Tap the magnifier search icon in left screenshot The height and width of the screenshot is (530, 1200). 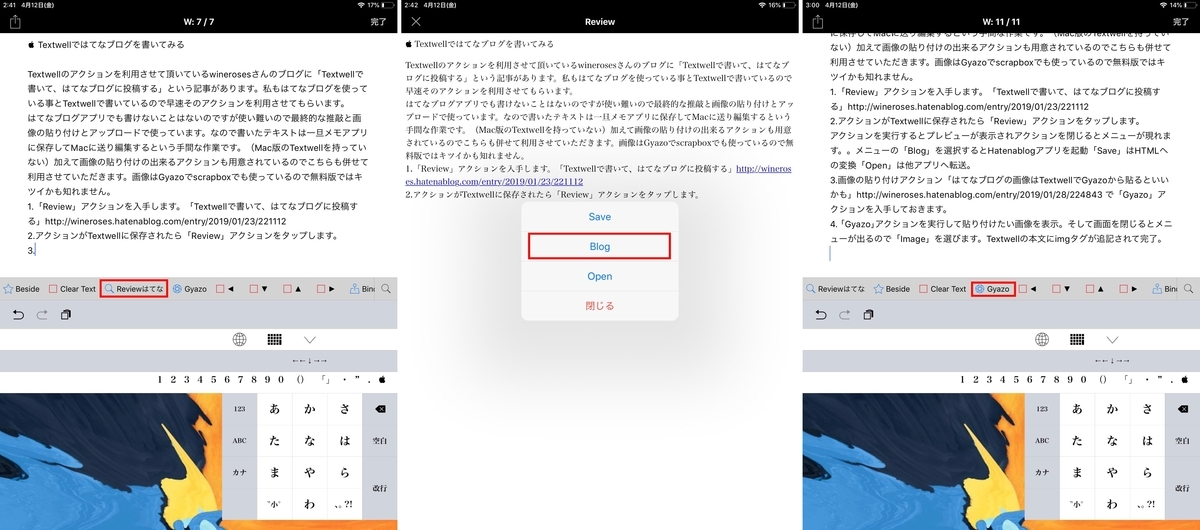point(386,288)
